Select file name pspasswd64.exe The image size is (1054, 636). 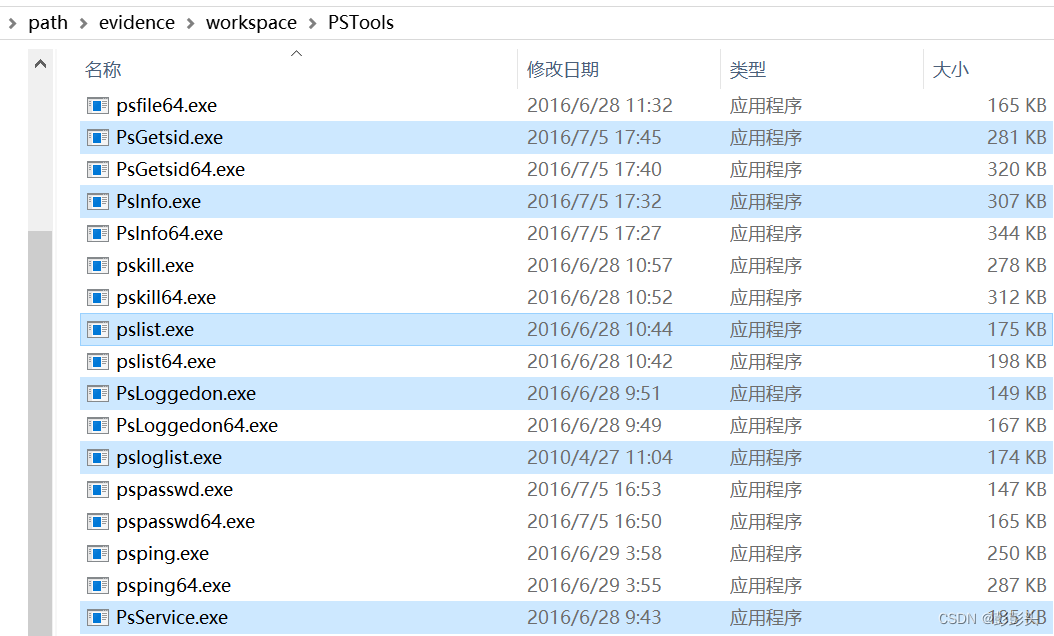tap(186, 522)
